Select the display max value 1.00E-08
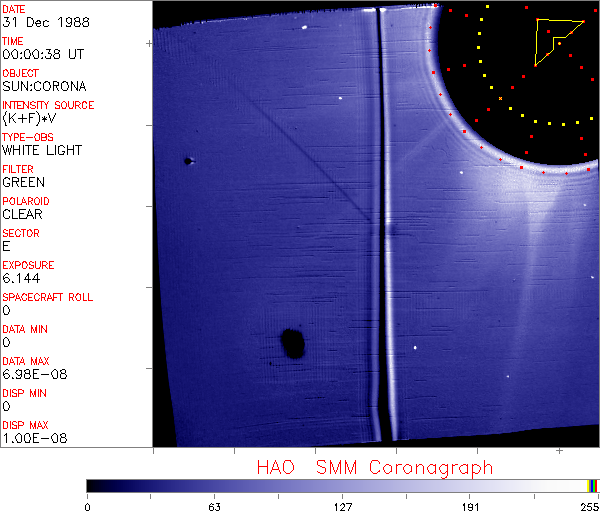600x512 pixels. pyautogui.click(x=35, y=439)
